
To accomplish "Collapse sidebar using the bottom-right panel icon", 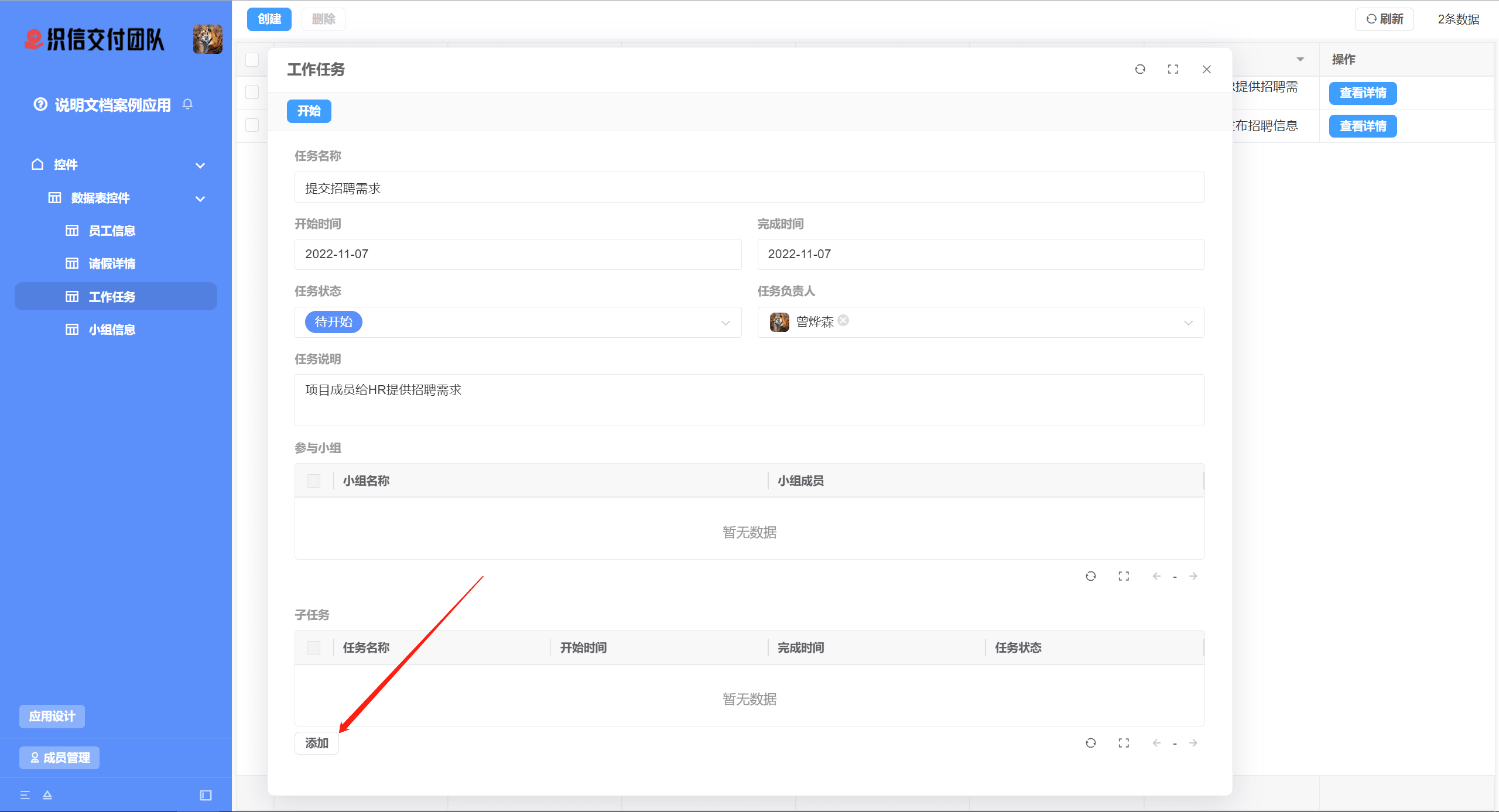I will pos(206,795).
